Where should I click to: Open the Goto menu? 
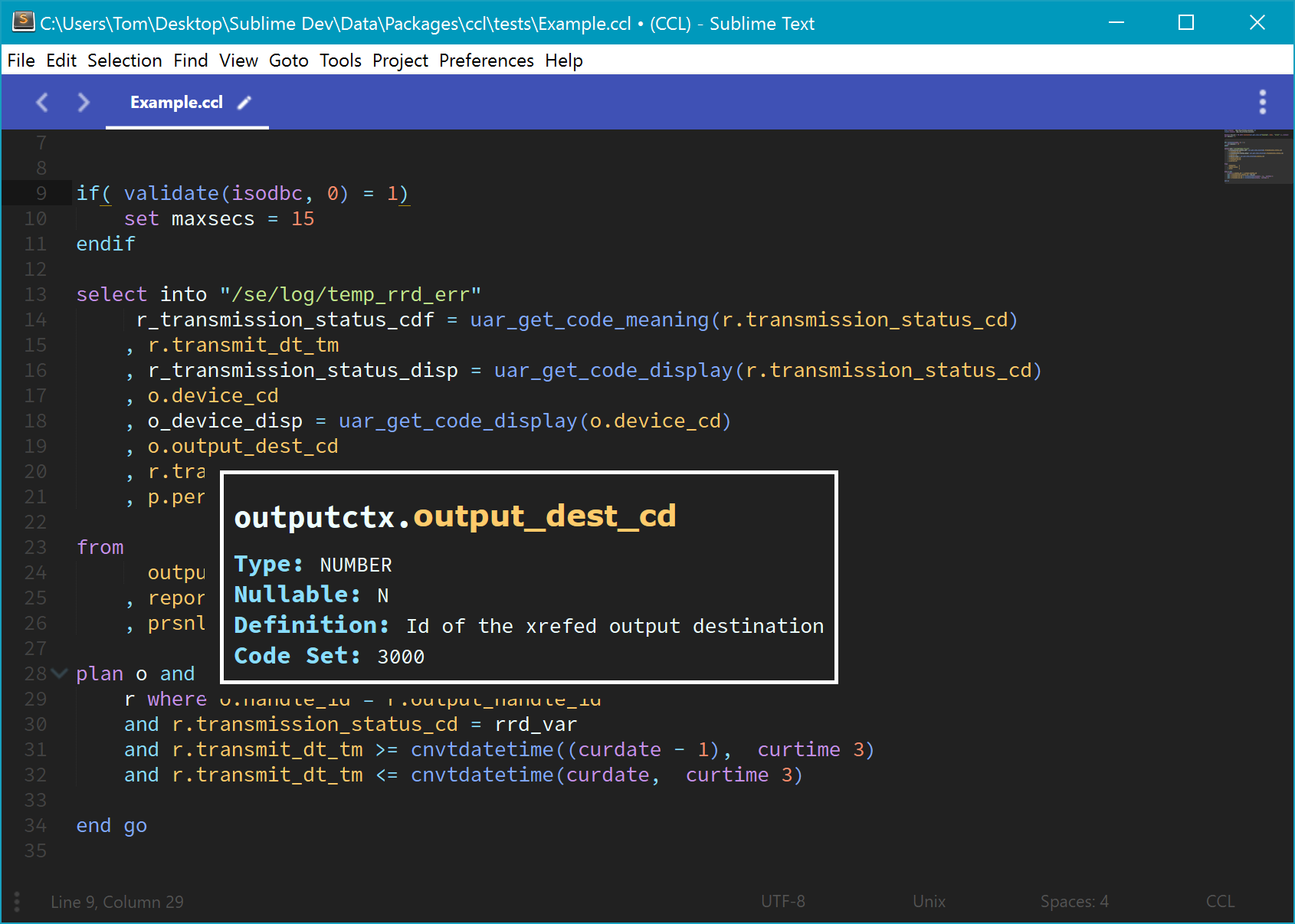pyautogui.click(x=289, y=61)
